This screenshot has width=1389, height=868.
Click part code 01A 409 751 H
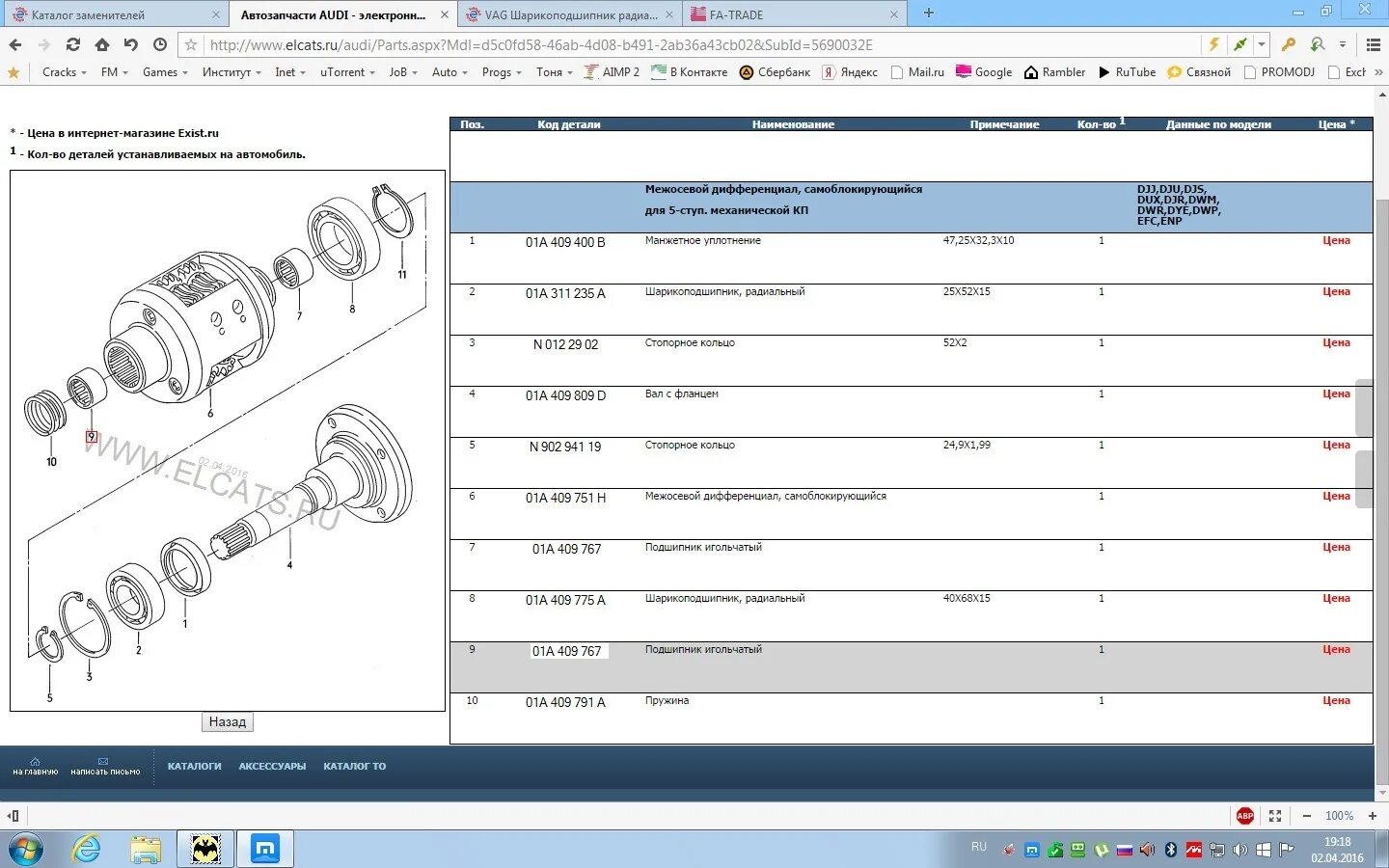pyautogui.click(x=565, y=499)
